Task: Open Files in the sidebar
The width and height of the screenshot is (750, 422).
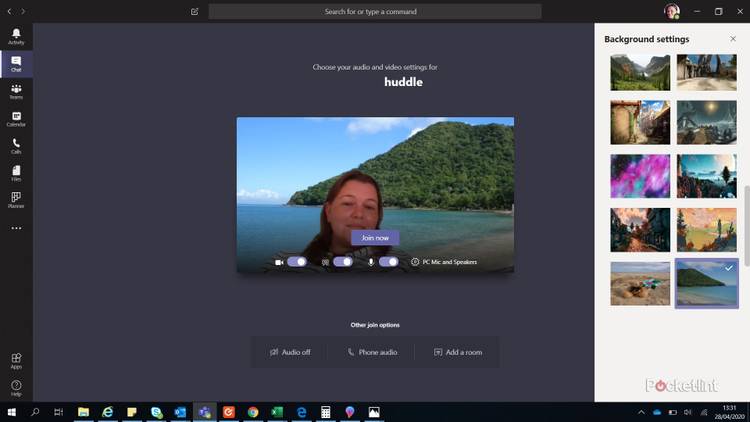Action: 16,172
